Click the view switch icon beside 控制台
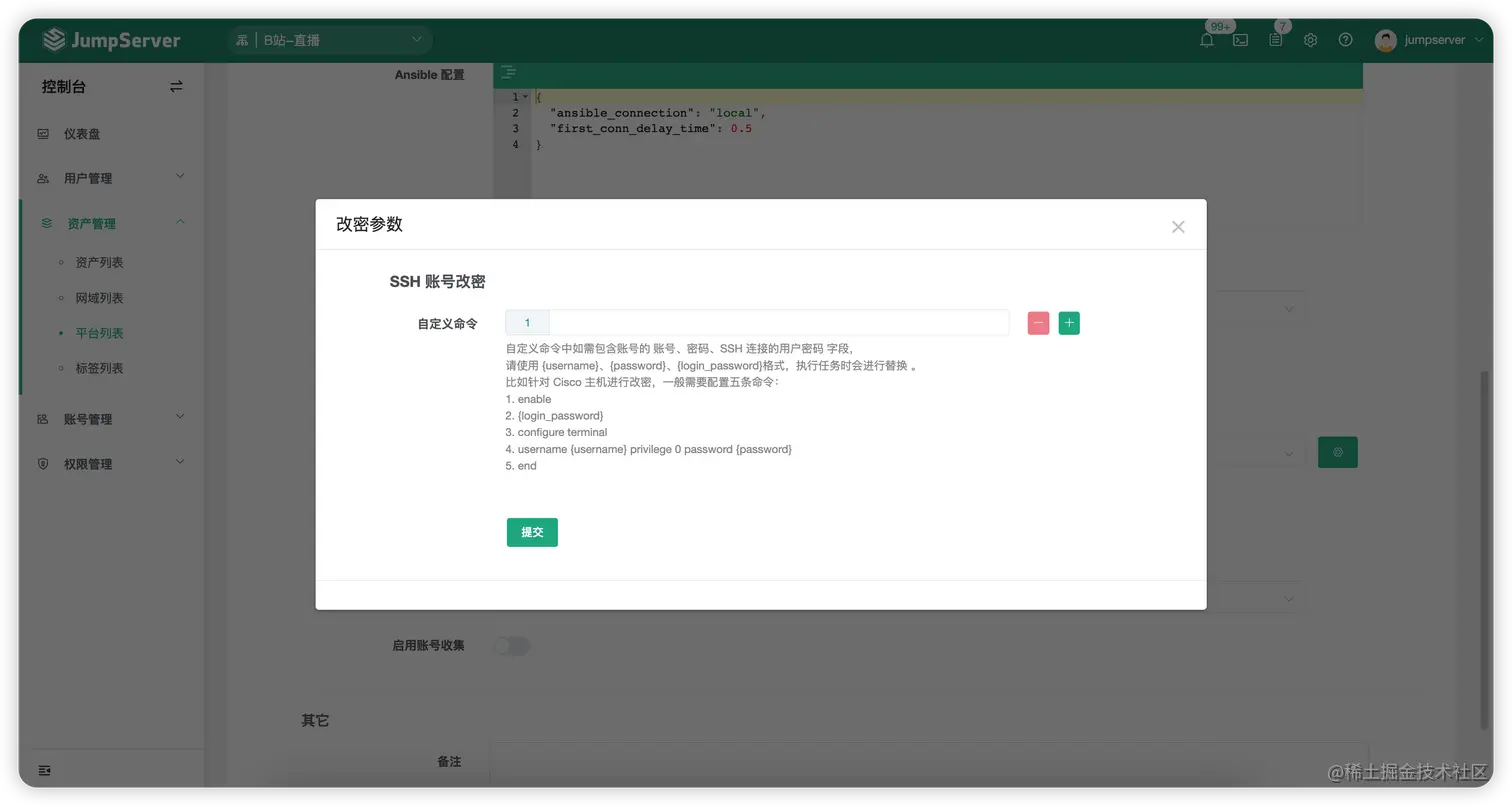Screen dimensions: 1512x806 pos(176,87)
